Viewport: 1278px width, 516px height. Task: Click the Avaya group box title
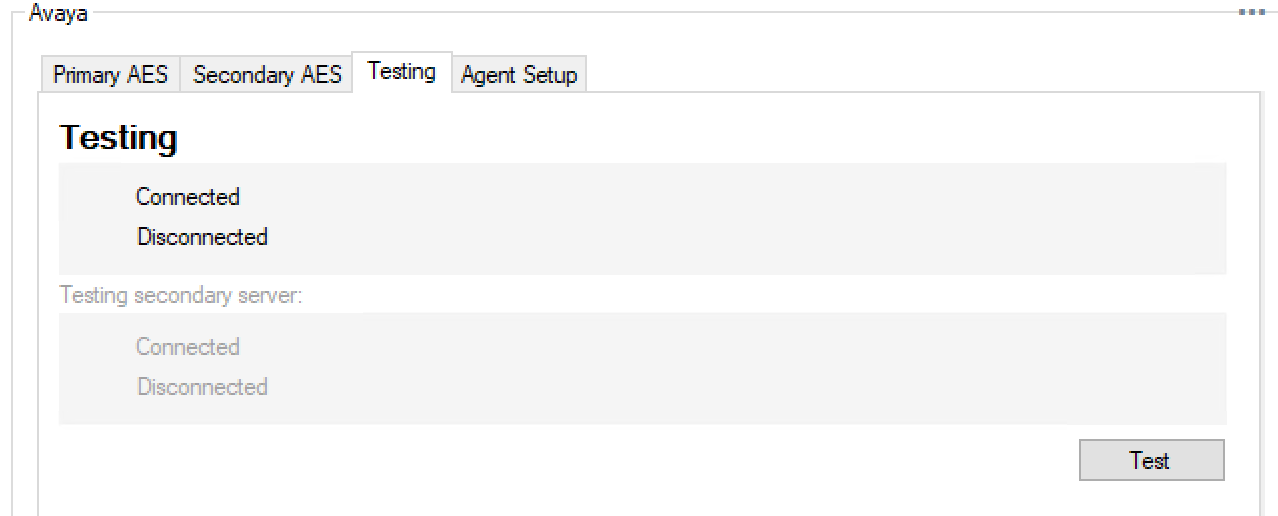57,13
